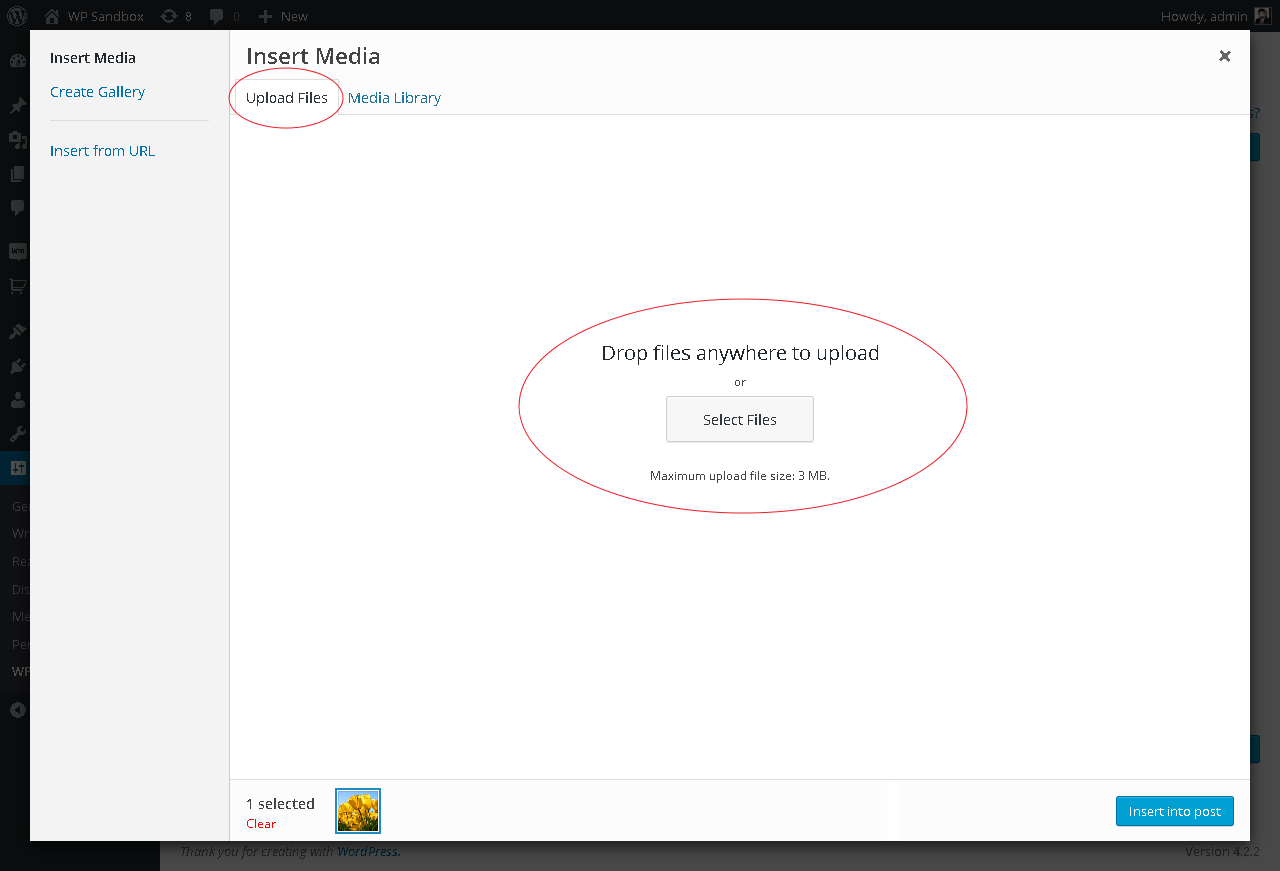Open Posts pin icon in background admin menu

click(17, 106)
